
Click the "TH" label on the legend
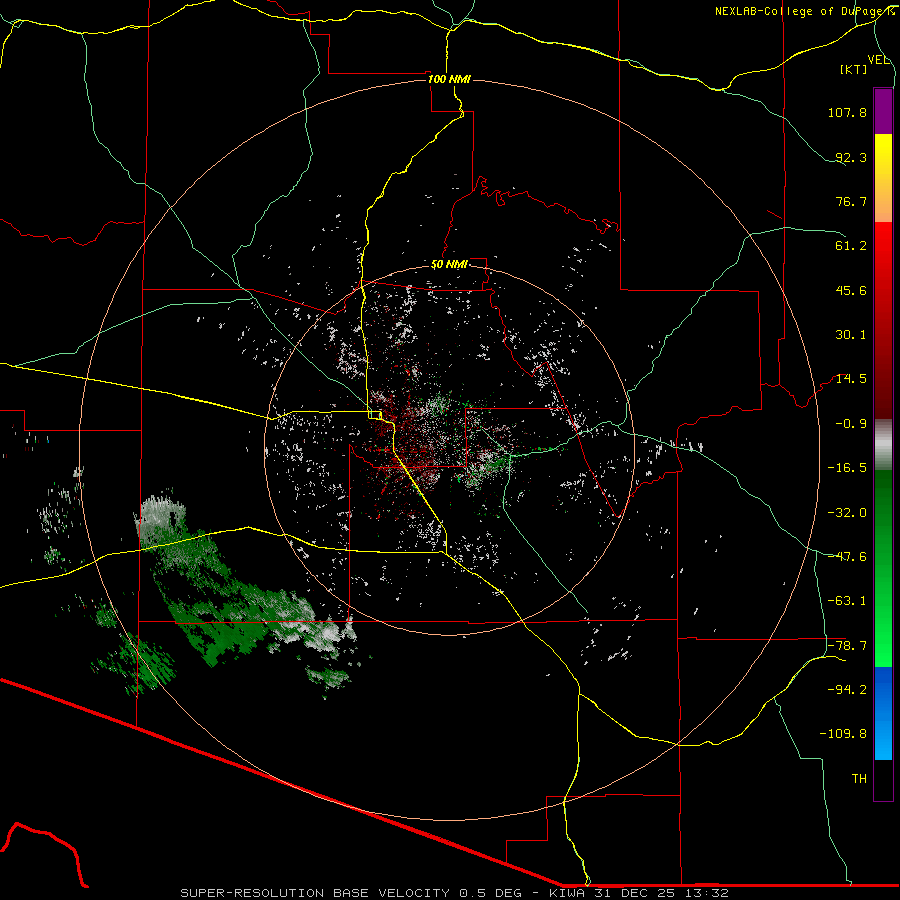pyautogui.click(x=859, y=779)
